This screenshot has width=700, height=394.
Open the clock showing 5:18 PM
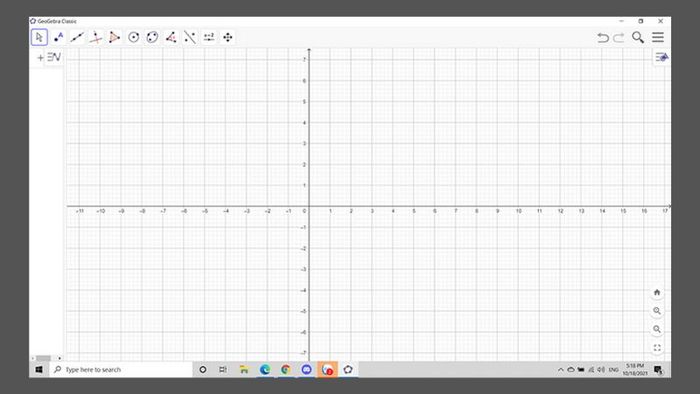point(635,370)
